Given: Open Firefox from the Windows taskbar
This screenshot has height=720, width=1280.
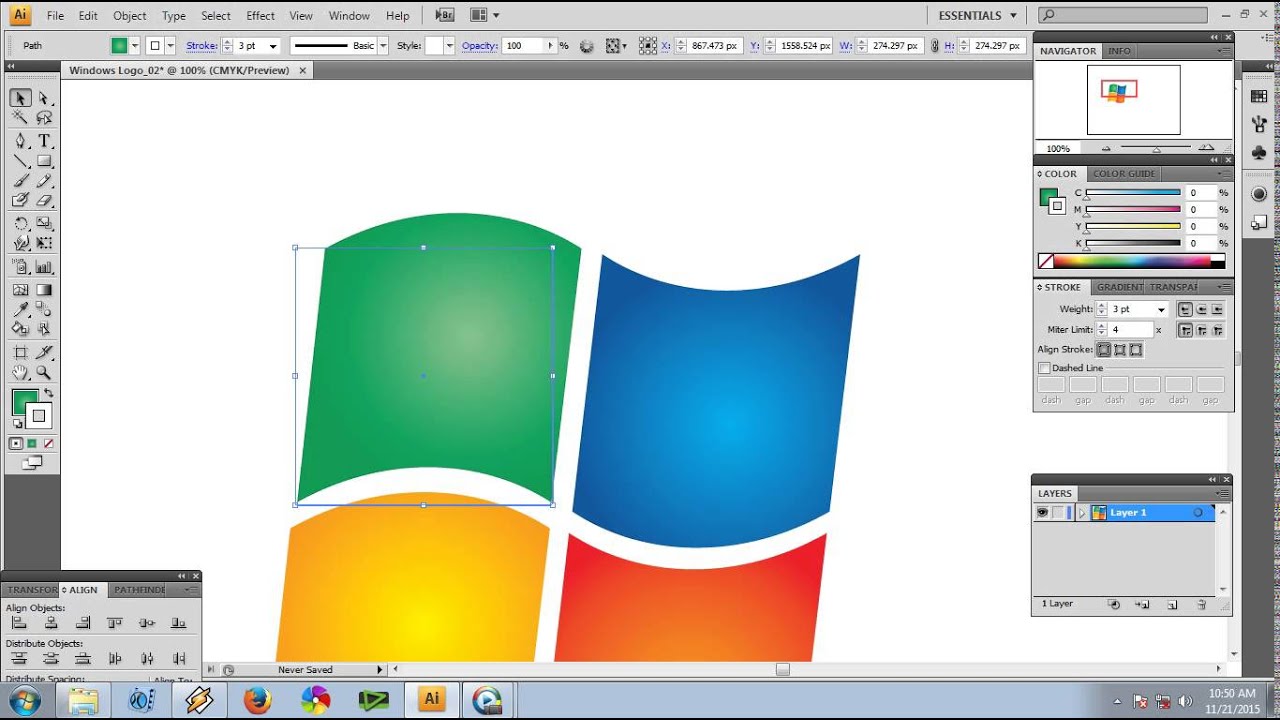Looking at the screenshot, I should tap(257, 699).
